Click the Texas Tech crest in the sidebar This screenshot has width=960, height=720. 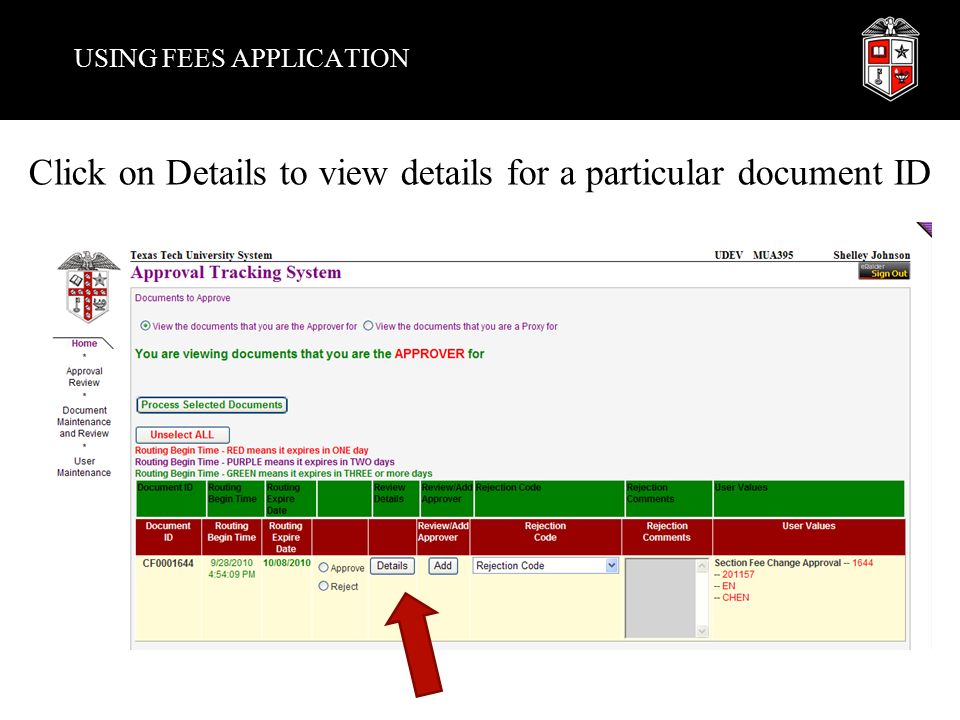point(89,286)
